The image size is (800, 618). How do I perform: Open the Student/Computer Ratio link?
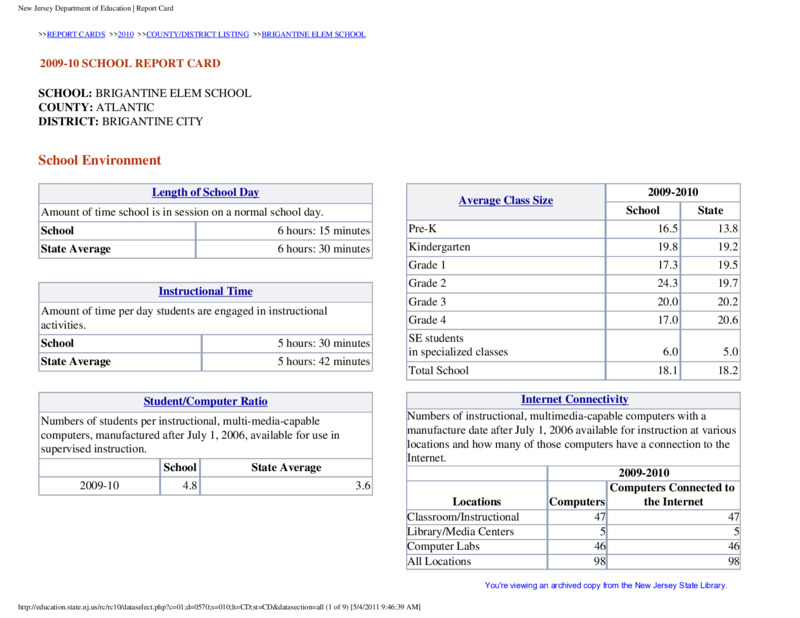[x=206, y=402]
